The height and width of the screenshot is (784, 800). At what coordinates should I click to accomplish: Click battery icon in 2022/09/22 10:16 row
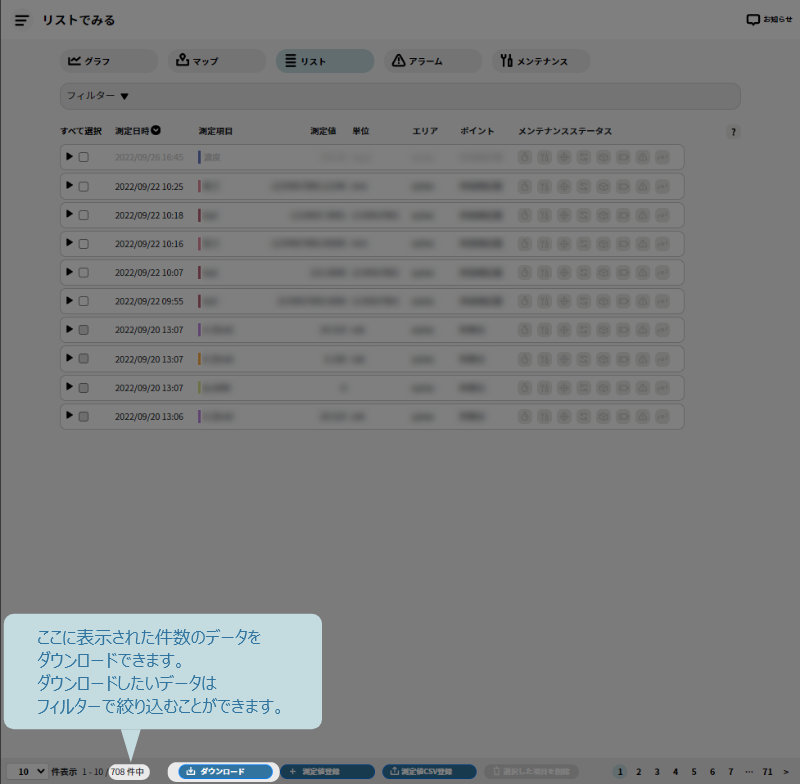[623, 244]
